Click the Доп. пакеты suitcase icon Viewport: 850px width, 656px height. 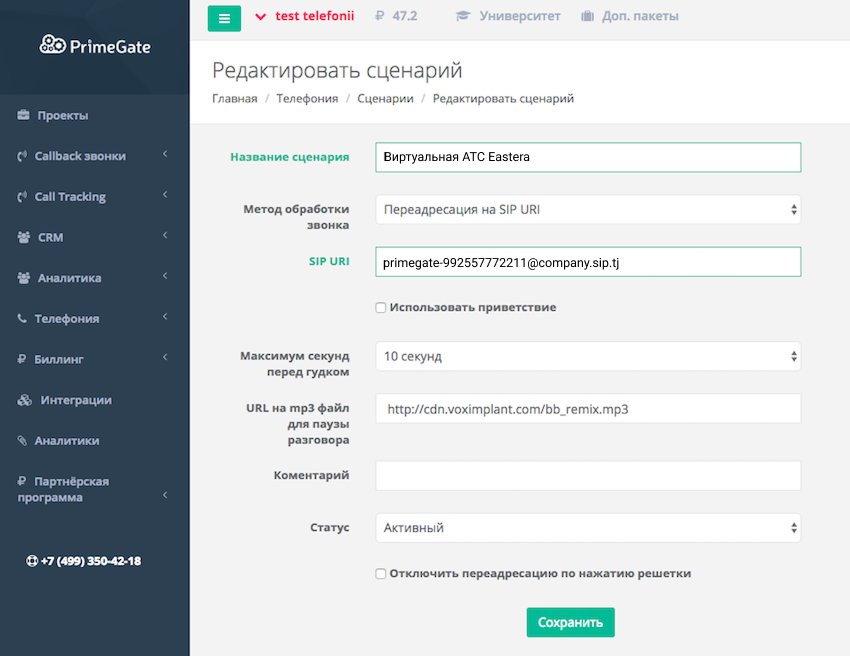click(586, 16)
